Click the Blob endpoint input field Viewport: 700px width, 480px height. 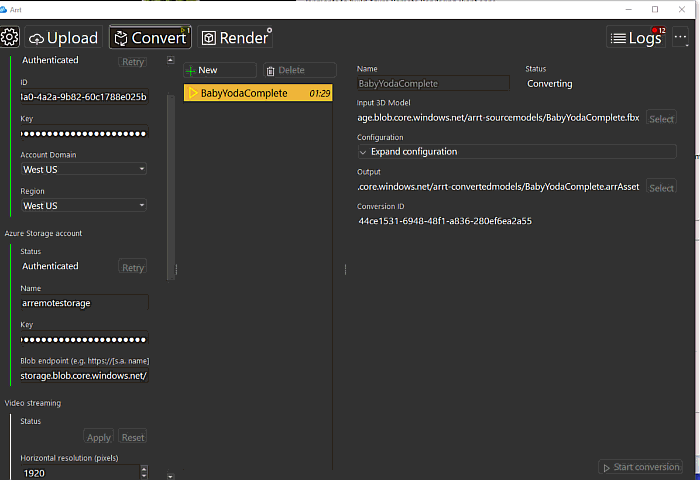pos(84,376)
